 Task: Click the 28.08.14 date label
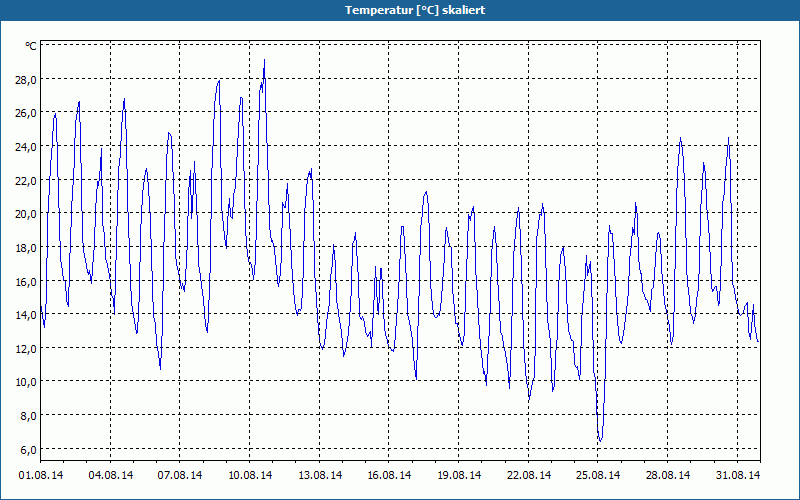[668, 475]
